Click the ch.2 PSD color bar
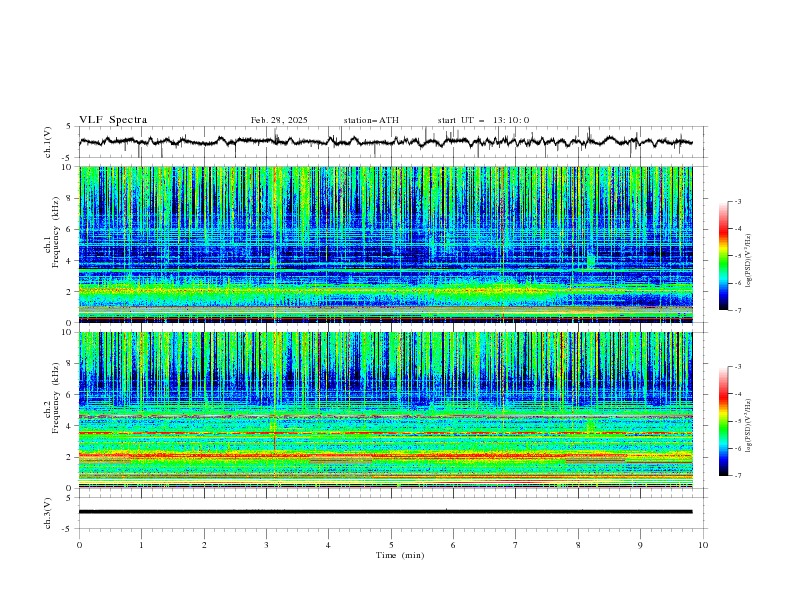792x612 pixels. 724,421
